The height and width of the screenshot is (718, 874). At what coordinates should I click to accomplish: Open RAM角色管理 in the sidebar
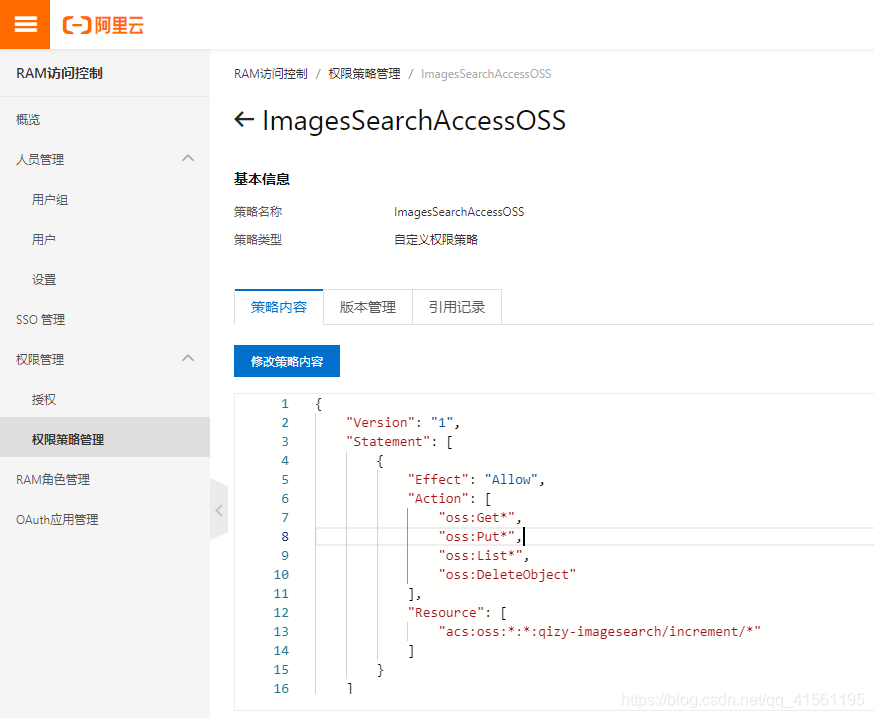point(53,479)
